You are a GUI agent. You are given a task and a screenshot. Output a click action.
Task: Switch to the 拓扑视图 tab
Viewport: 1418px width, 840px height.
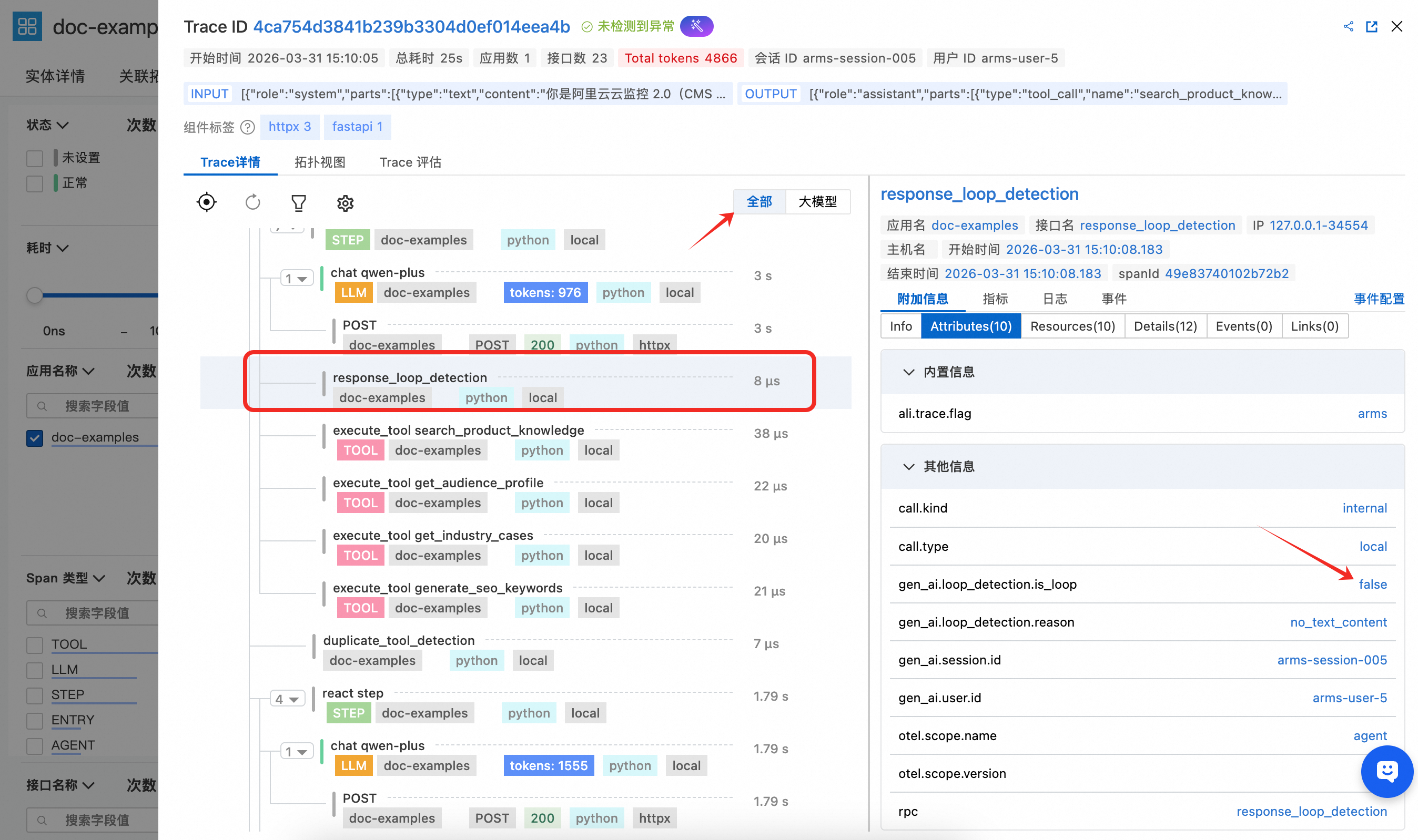coord(319,162)
